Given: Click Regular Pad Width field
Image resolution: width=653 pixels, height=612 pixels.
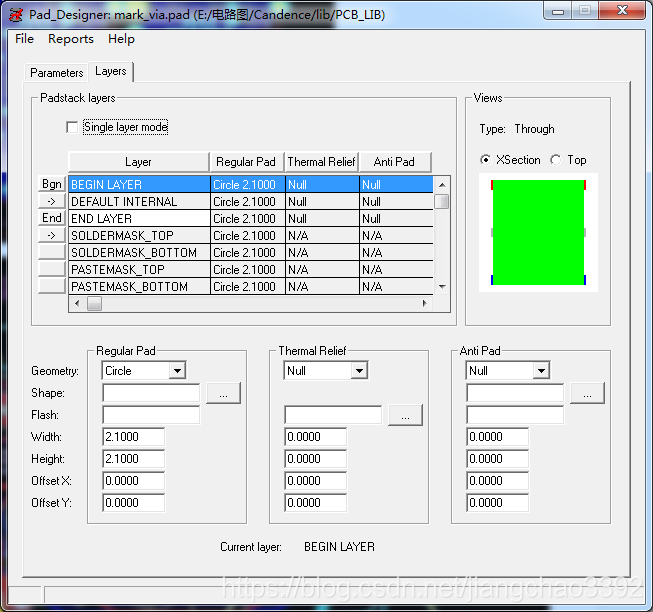Looking at the screenshot, I should 133,437.
